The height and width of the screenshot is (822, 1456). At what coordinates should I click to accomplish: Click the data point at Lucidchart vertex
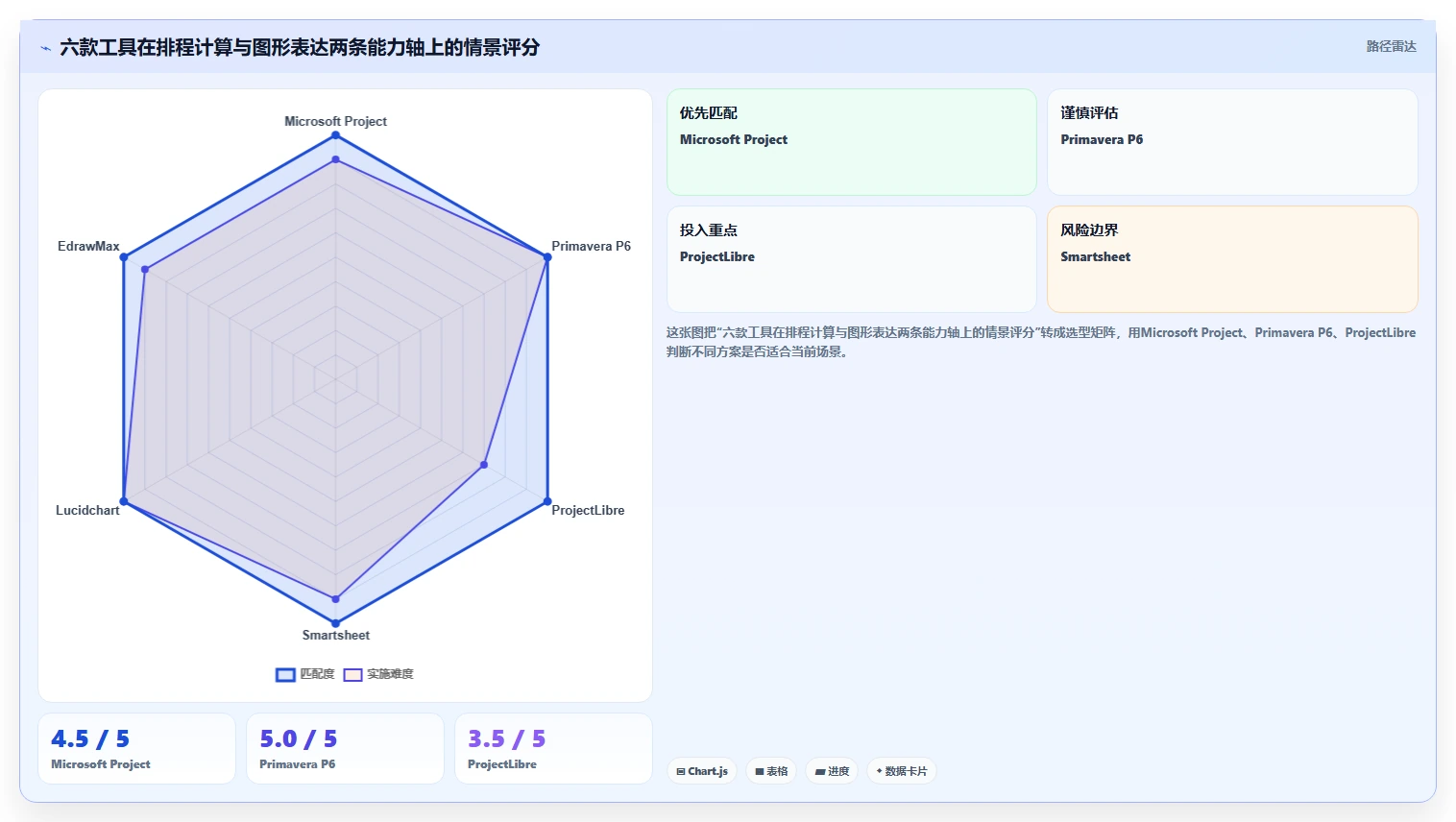(124, 501)
